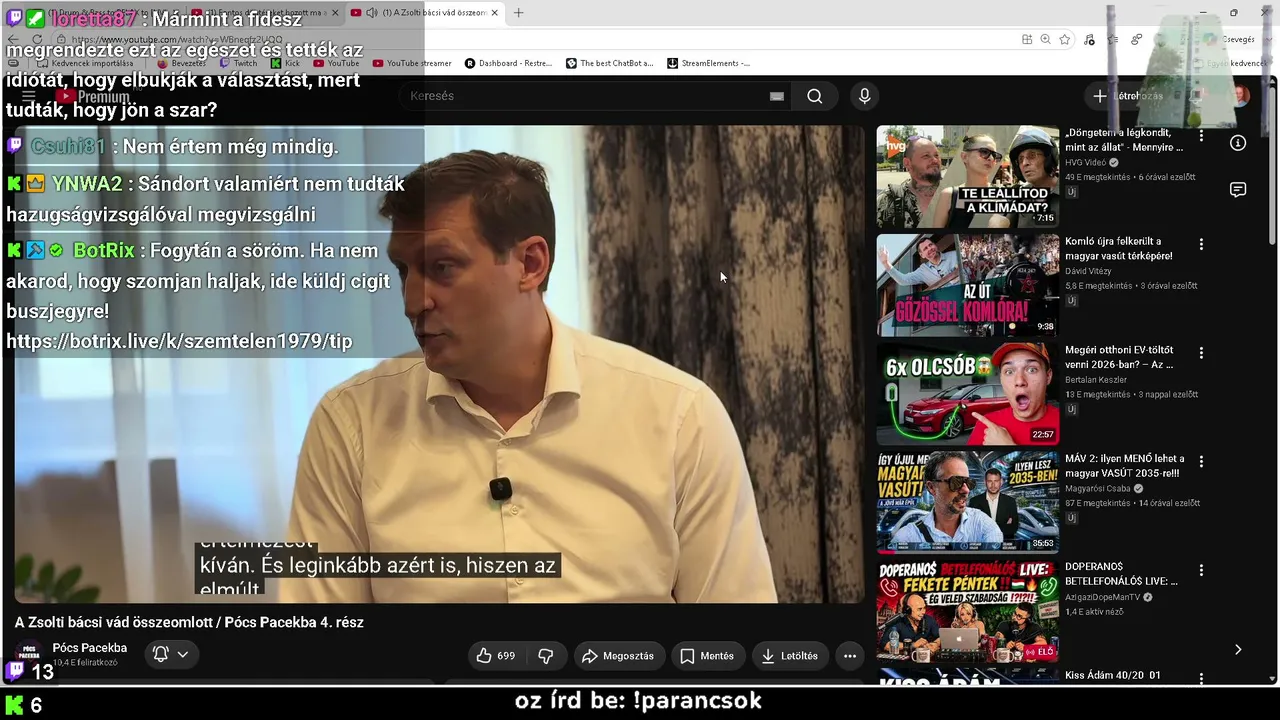Screen dimensions: 1280x720
Task: Open 'Megéri otthoni EV-töltőt venni 2026-ban?' title
Action: (x=1120, y=357)
